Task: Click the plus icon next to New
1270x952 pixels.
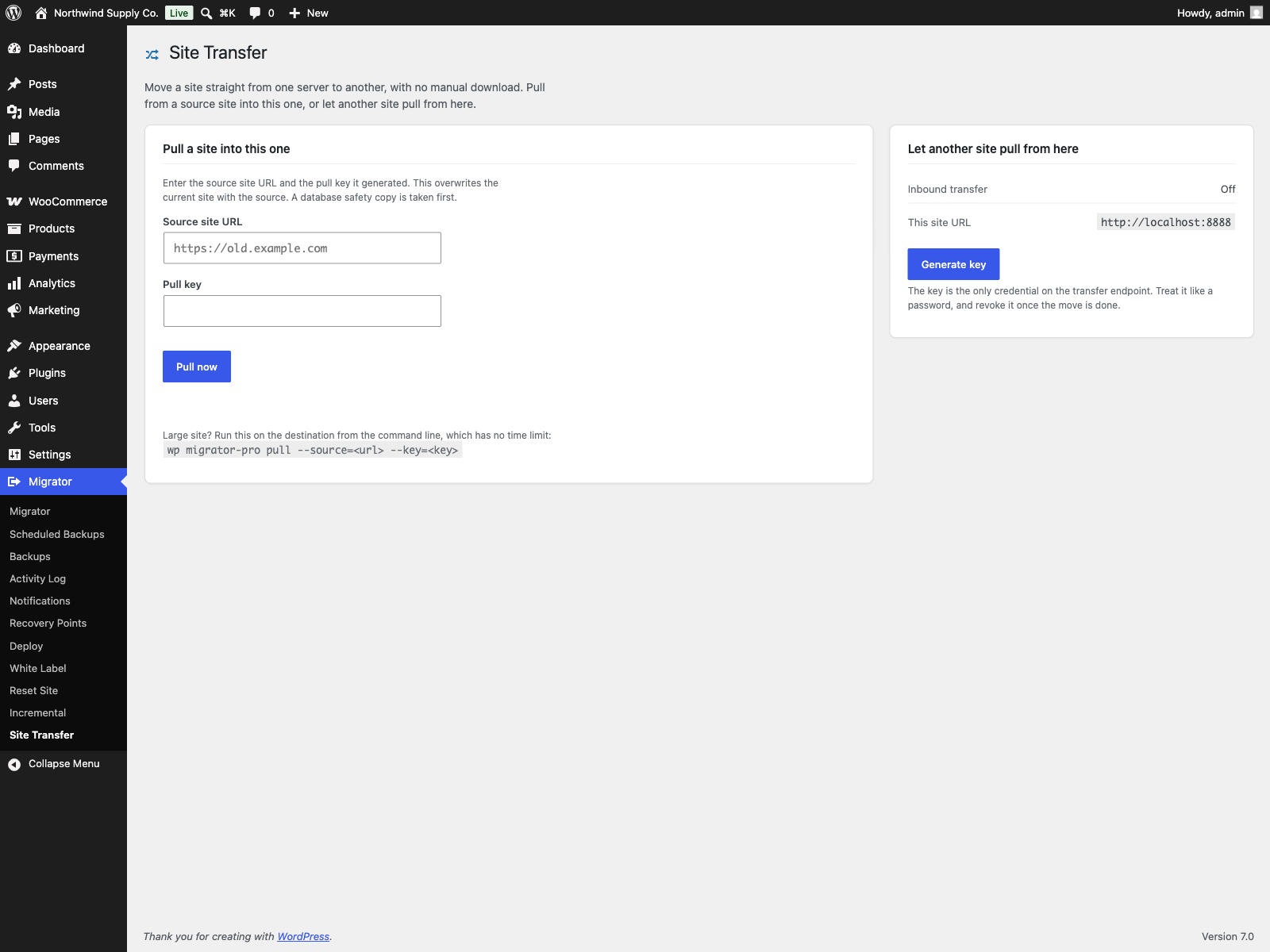Action: coord(294,13)
